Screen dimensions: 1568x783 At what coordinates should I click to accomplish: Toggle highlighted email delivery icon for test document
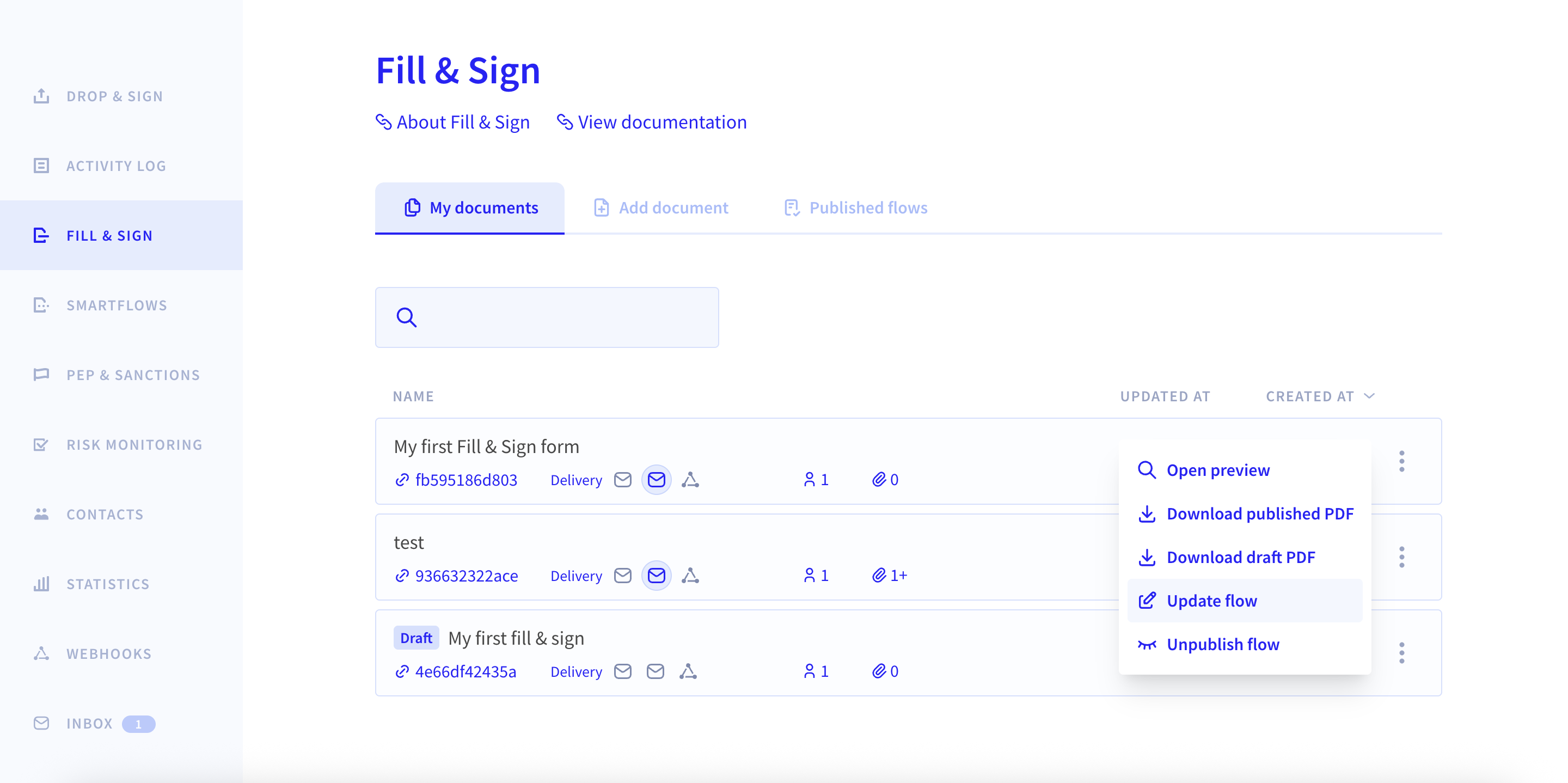click(x=656, y=576)
